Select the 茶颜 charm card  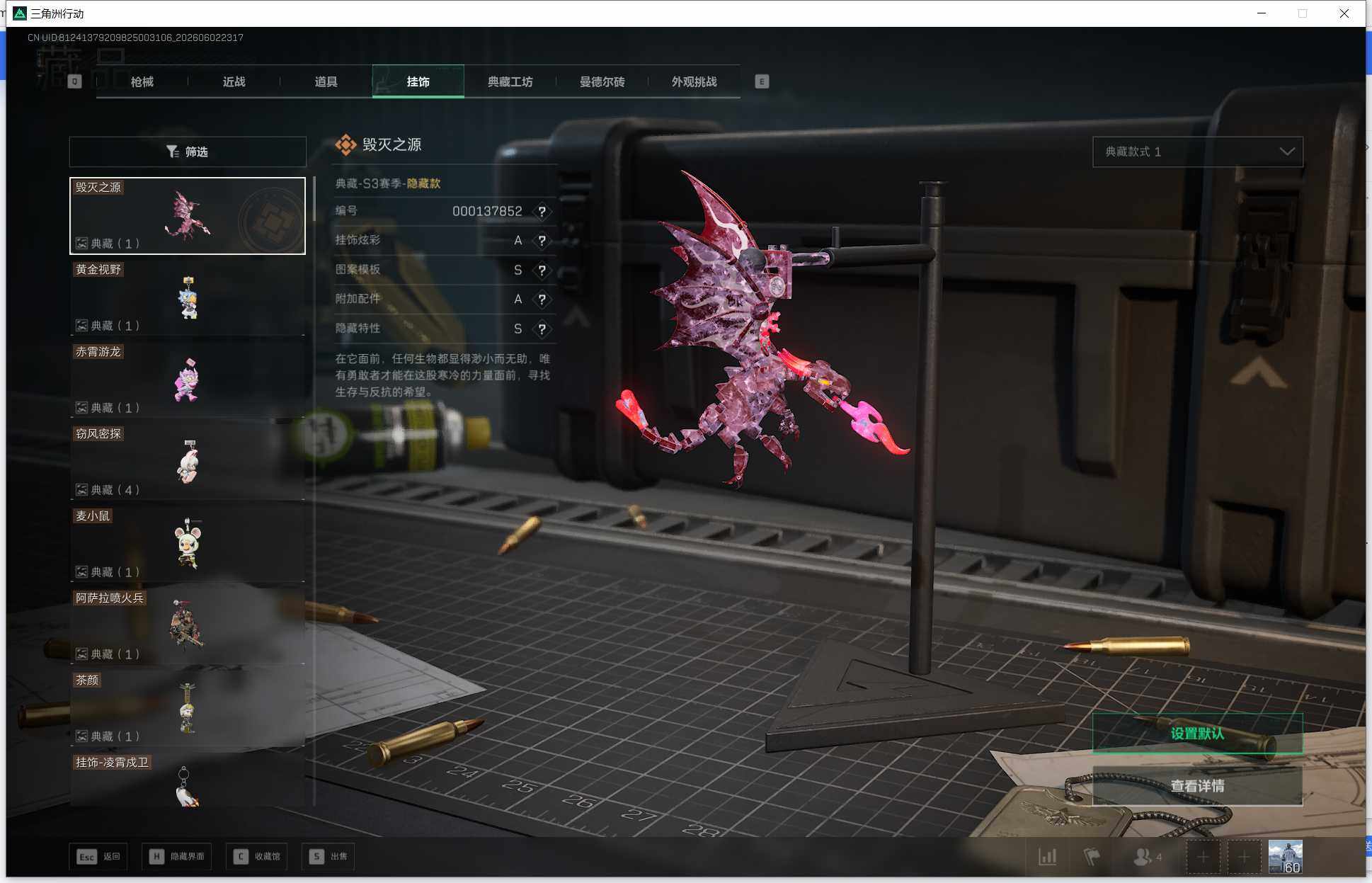tap(188, 709)
